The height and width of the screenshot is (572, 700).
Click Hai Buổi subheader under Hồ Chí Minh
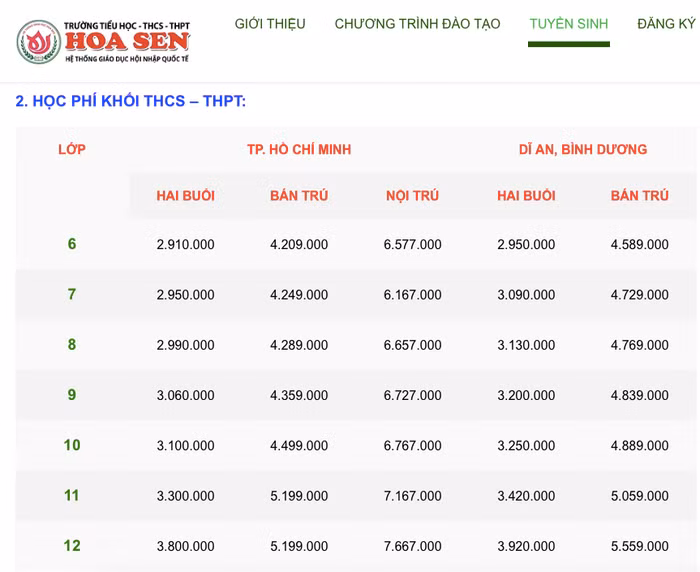[x=185, y=196]
